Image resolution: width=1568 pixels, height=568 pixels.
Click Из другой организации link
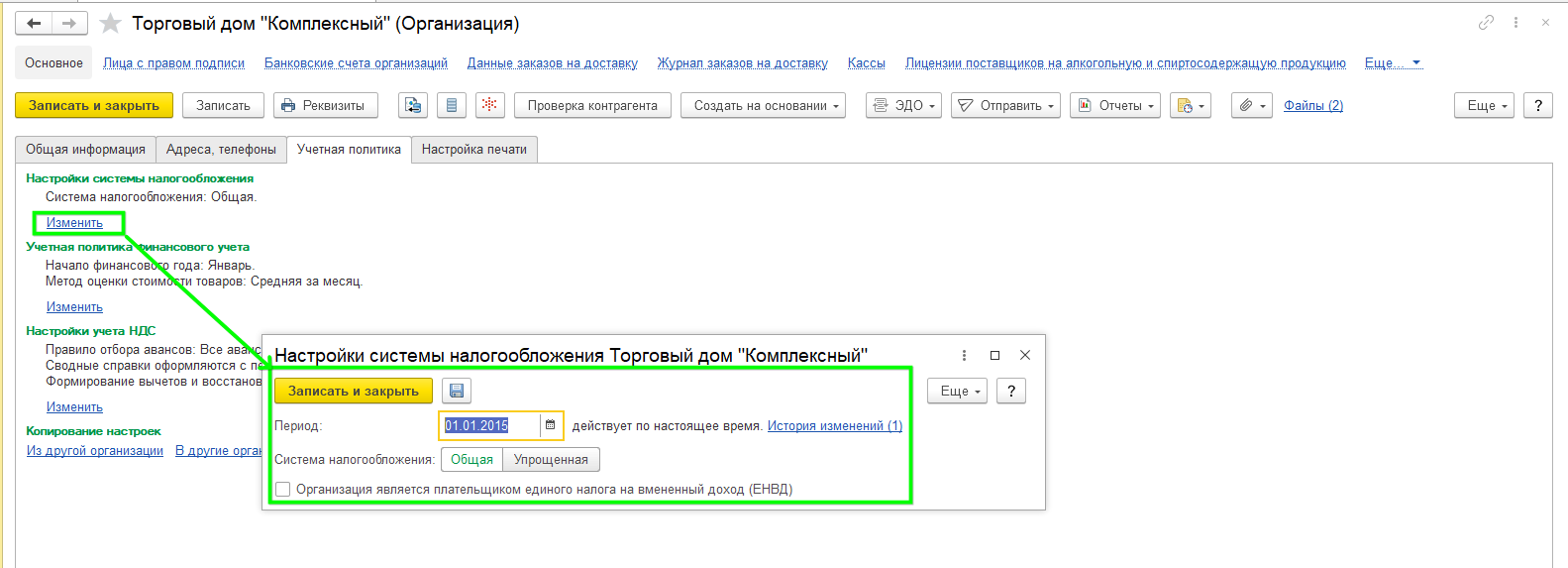click(x=95, y=450)
